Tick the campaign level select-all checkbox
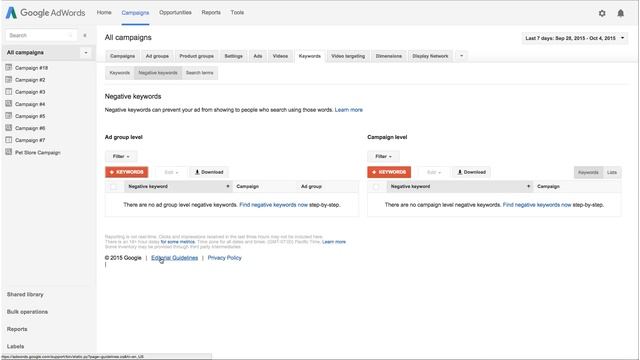Viewport: 640px width, 360px height. tap(376, 187)
